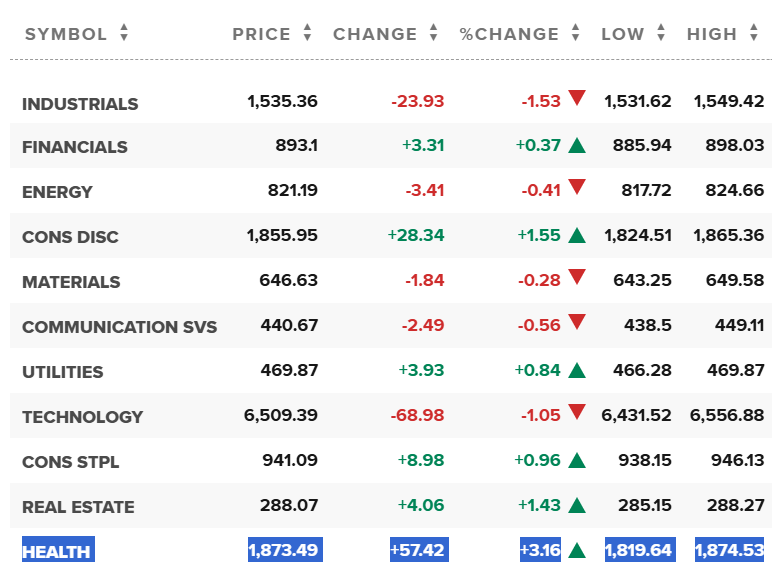The width and height of the screenshot is (772, 562).
Task: Open COMMUNICATION SVS sector
Action: [120, 327]
